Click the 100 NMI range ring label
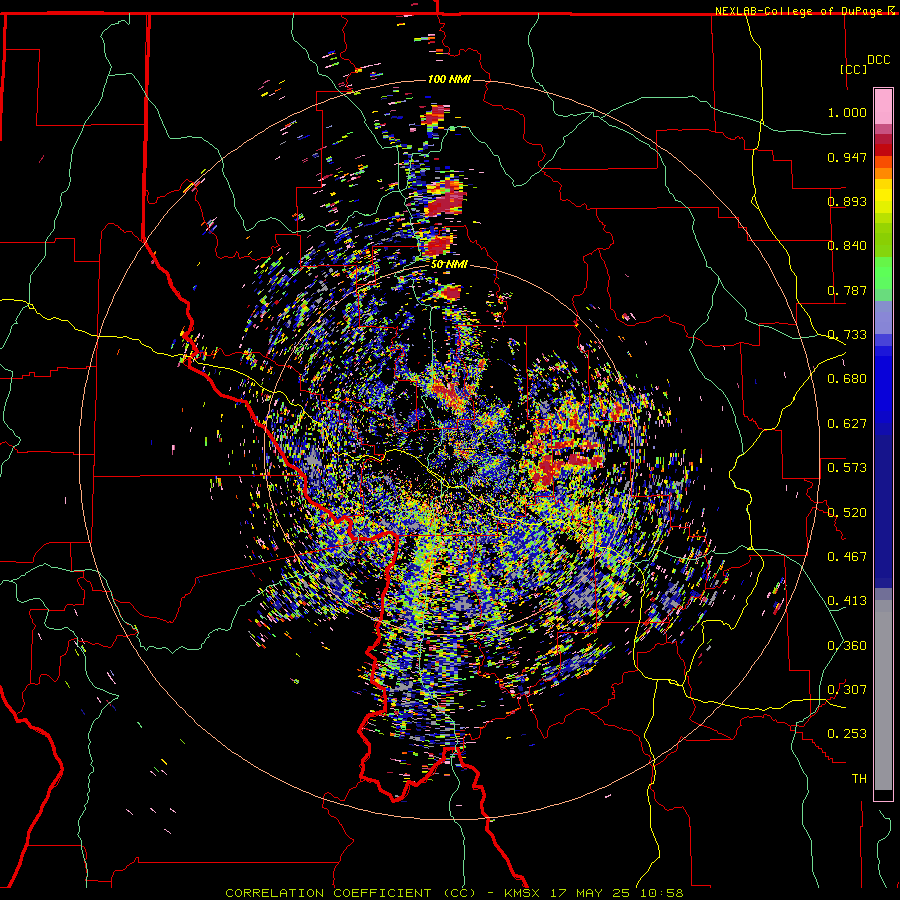The image size is (900, 900). click(x=449, y=79)
